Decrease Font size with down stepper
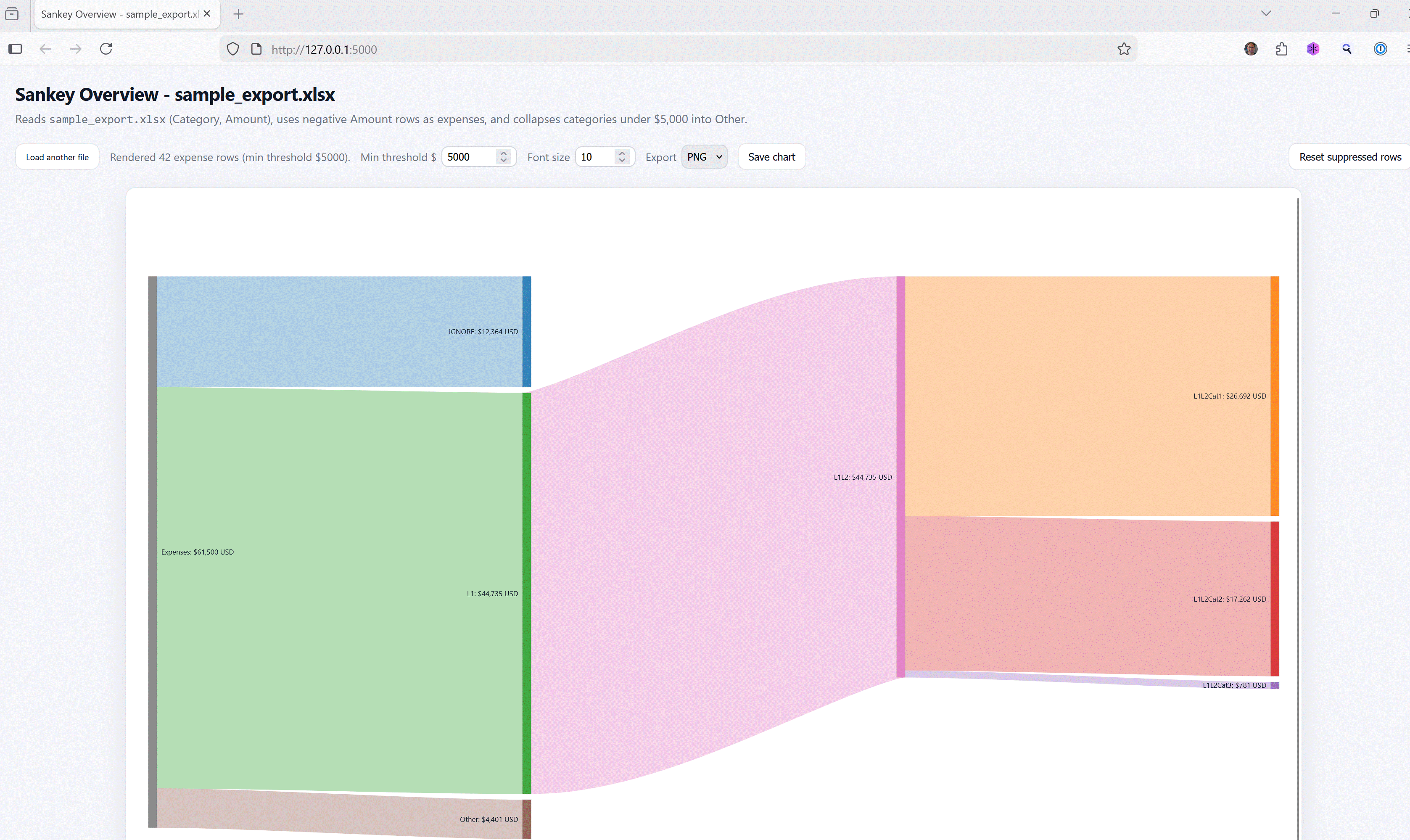 coord(622,161)
